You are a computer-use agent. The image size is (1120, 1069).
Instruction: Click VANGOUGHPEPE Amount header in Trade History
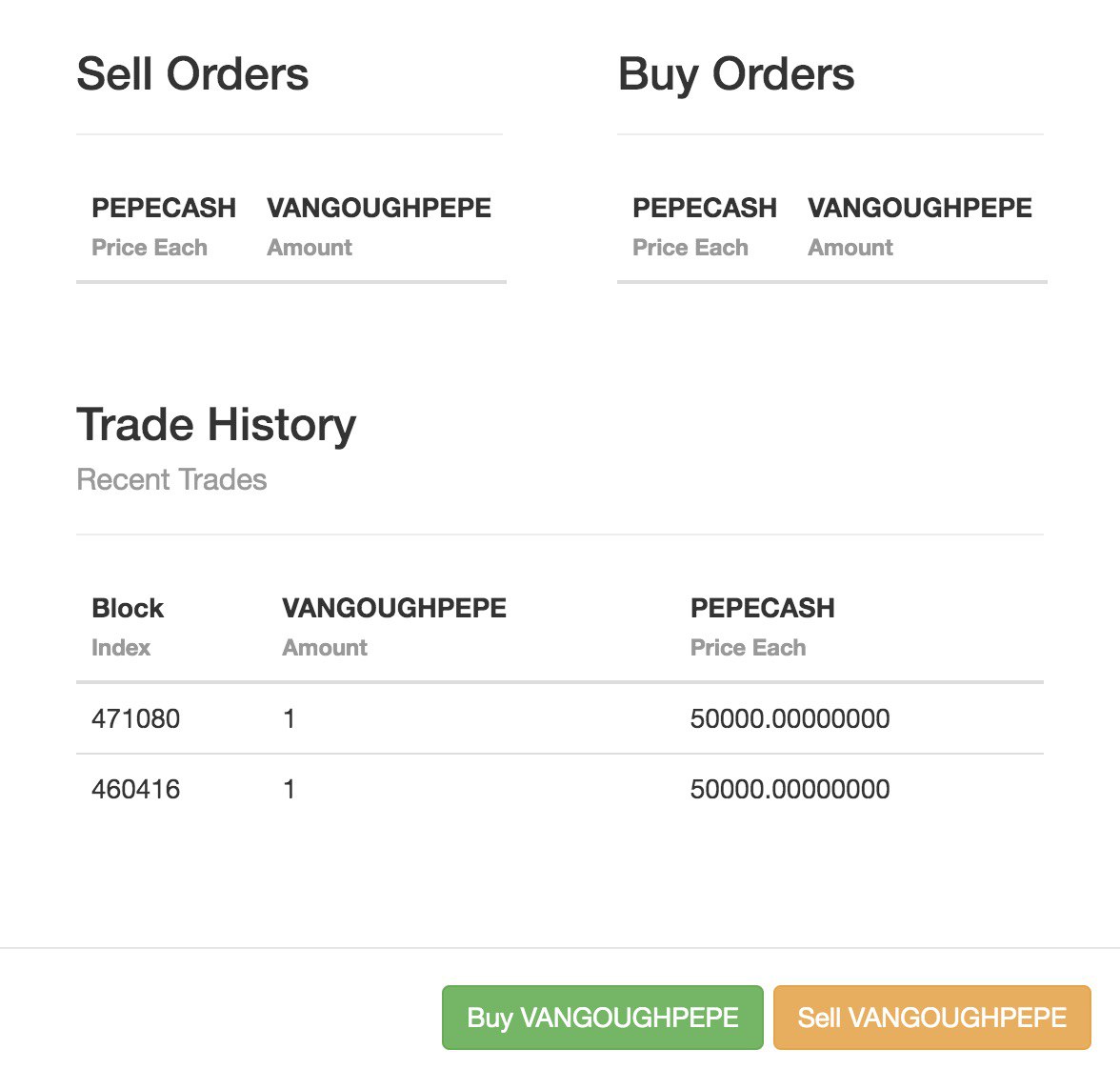click(x=393, y=627)
